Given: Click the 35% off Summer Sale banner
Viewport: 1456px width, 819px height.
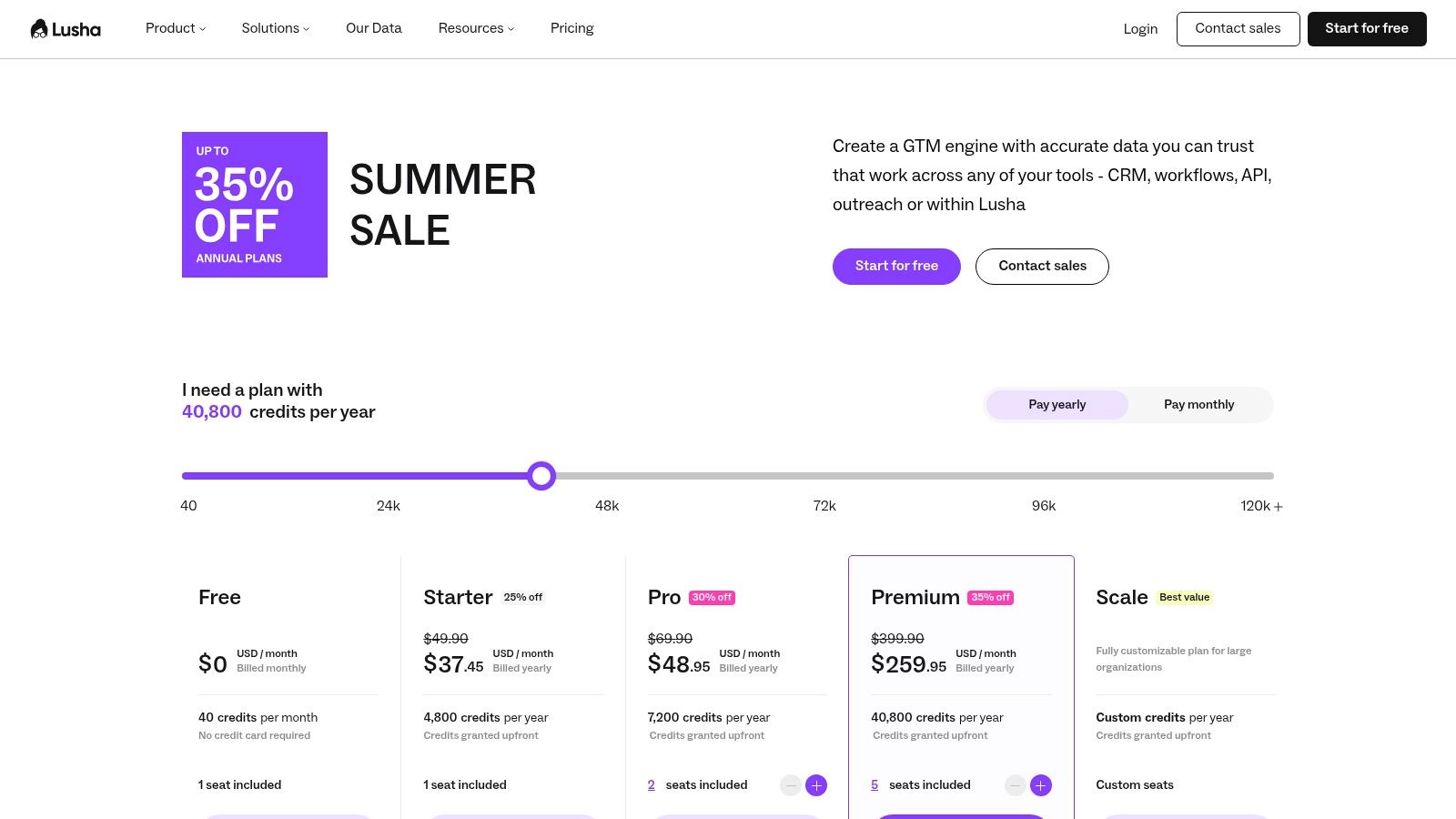Looking at the screenshot, I should click(x=255, y=205).
